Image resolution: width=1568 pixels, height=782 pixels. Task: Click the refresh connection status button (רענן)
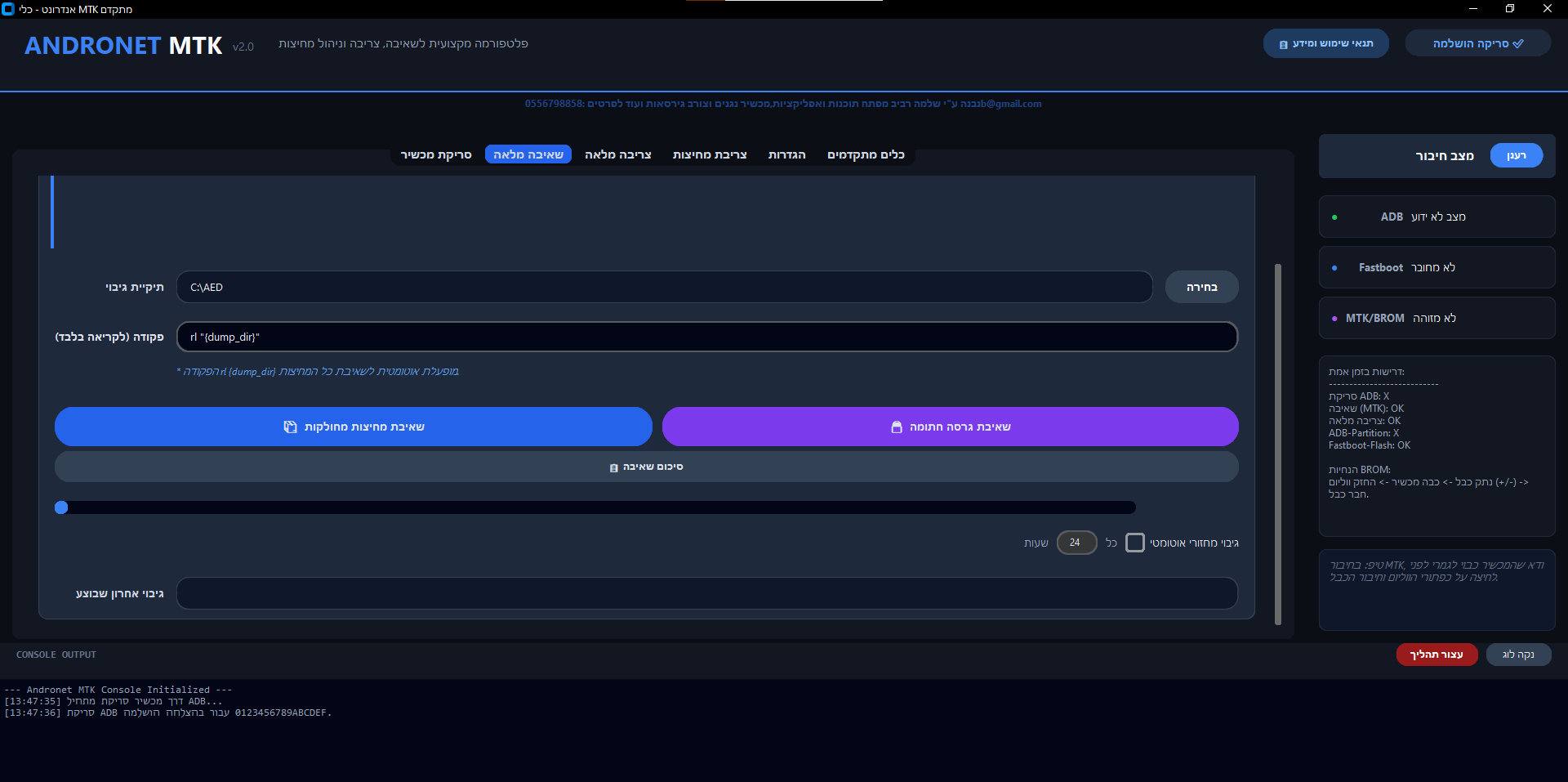coord(1516,155)
